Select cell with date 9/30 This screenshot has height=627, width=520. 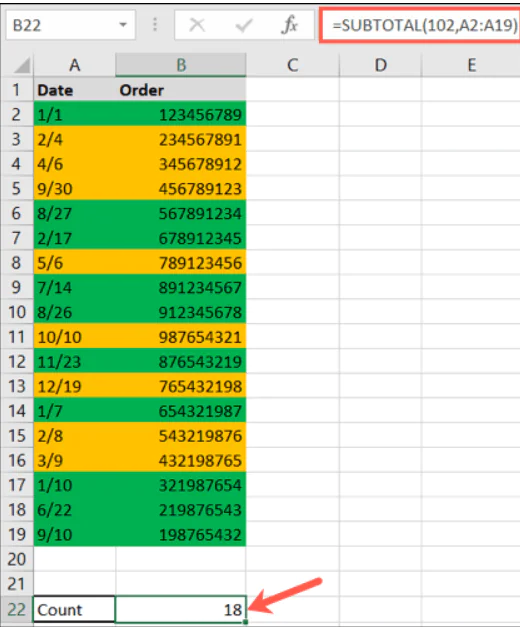point(74,188)
